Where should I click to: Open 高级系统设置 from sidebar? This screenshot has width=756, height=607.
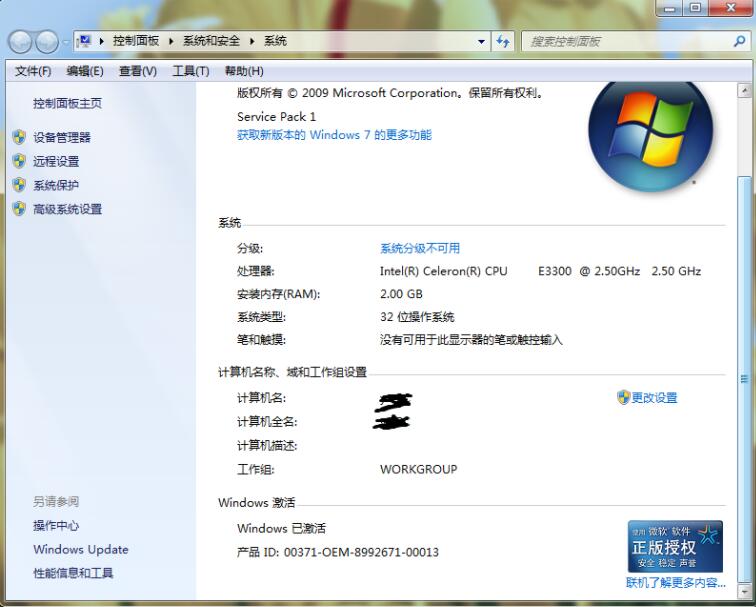[x=68, y=209]
